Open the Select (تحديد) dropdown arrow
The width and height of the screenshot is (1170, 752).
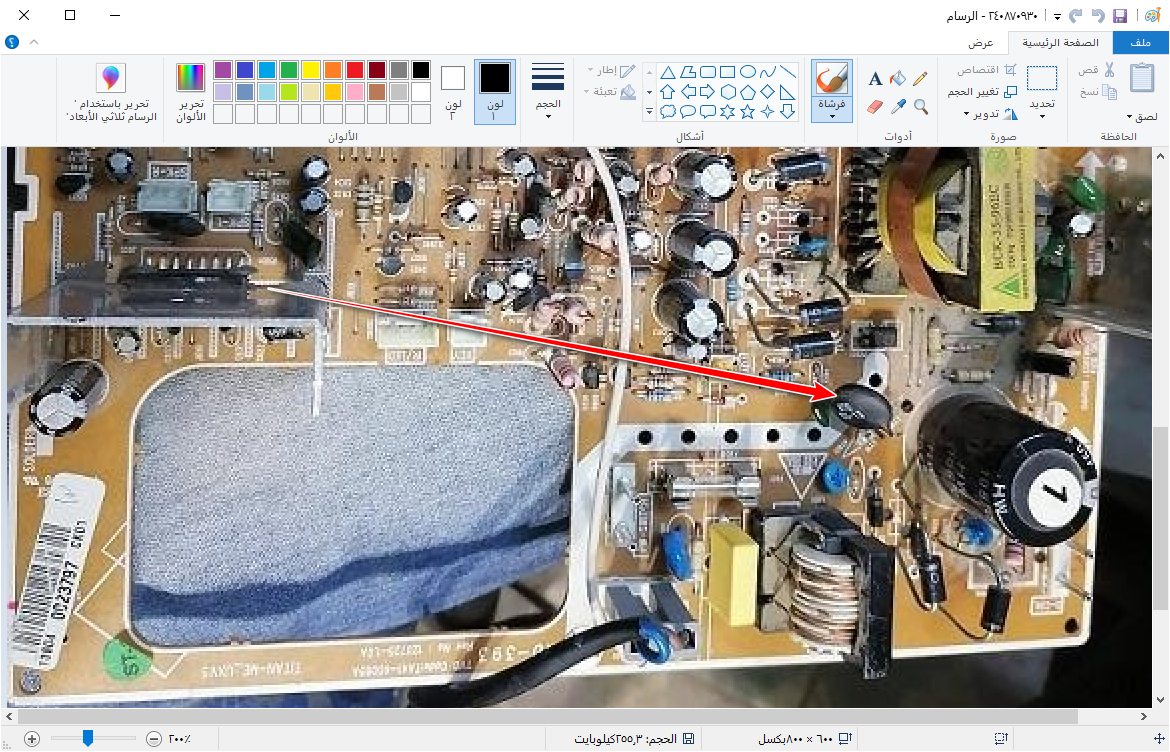click(x=1042, y=117)
